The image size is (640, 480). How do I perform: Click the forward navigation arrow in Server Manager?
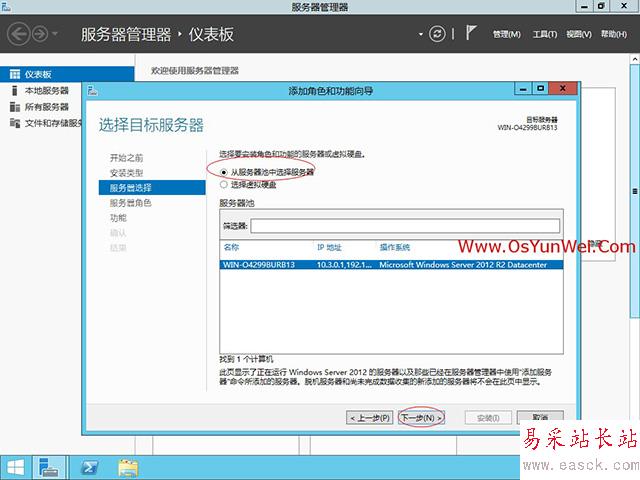tap(40, 34)
